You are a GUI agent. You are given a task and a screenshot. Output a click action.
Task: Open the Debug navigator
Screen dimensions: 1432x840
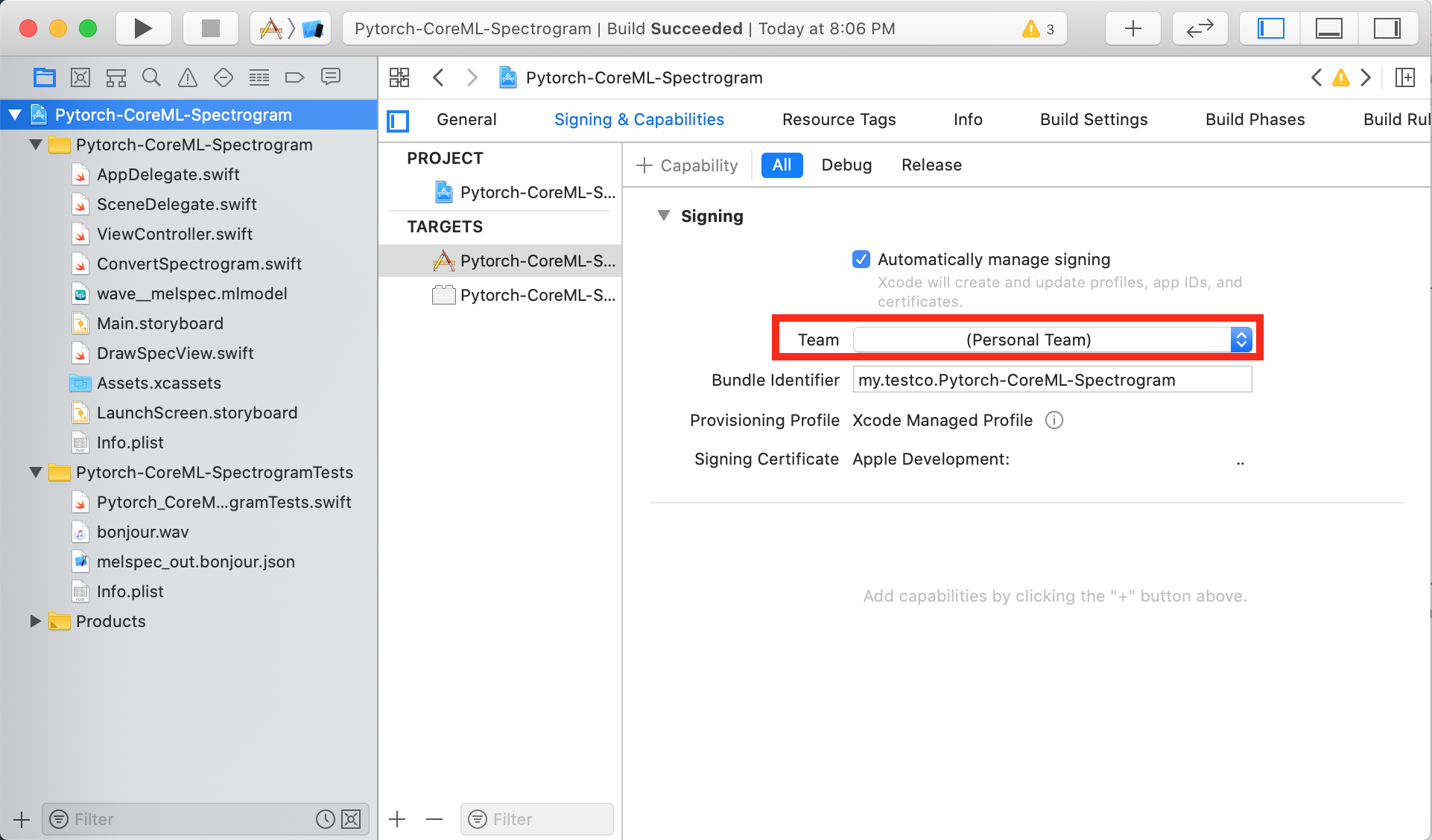(259, 77)
